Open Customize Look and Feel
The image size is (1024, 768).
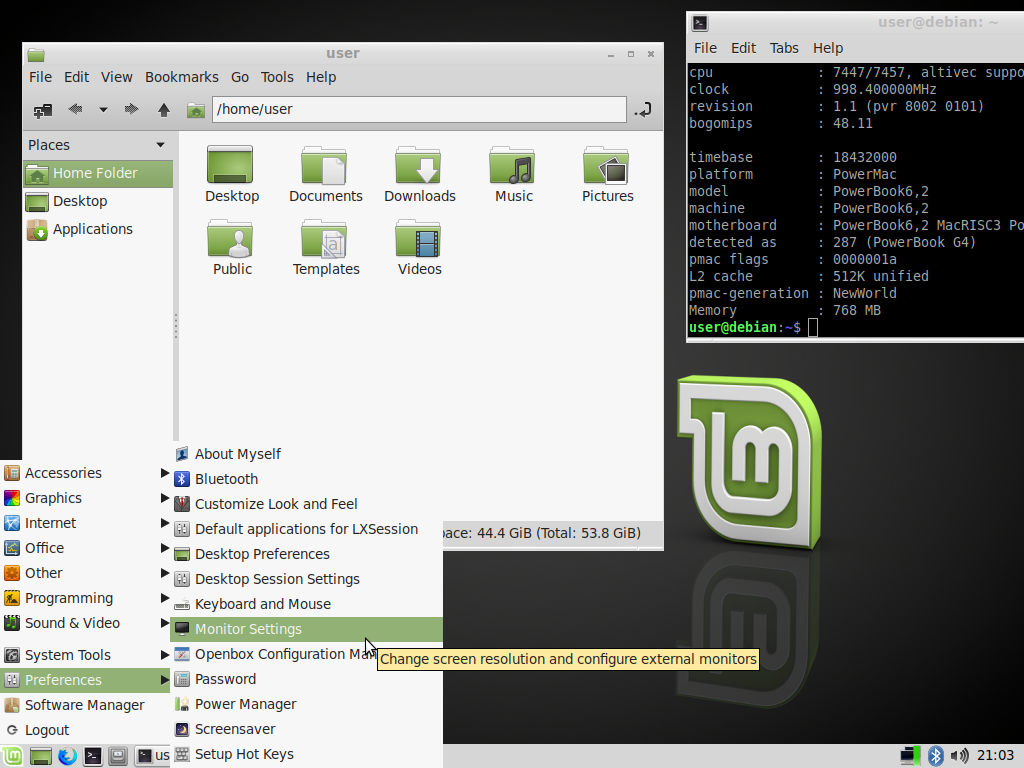point(306,504)
